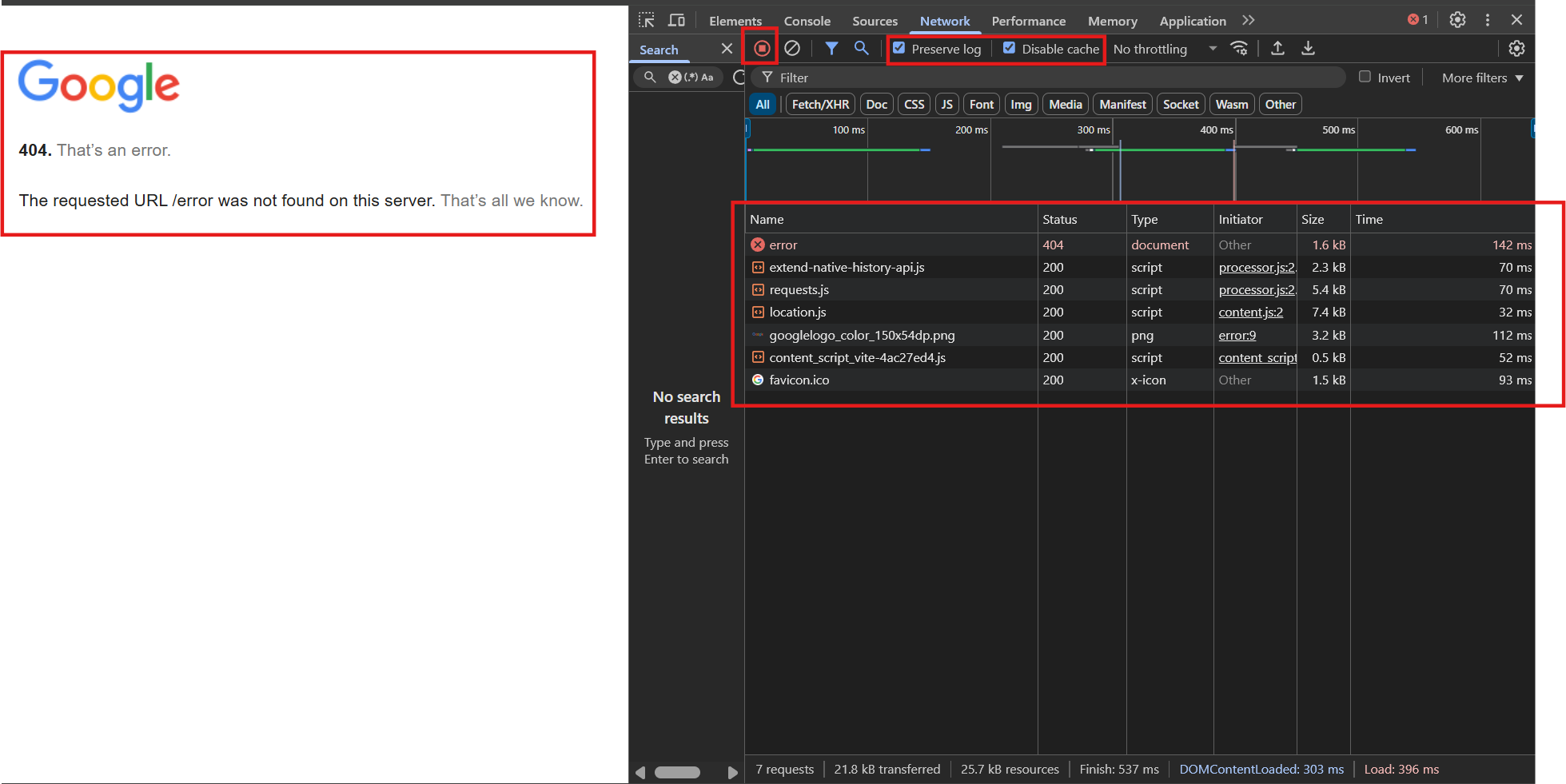Switch to the Console tab
This screenshot has height=784, width=1566.
pyautogui.click(x=807, y=21)
